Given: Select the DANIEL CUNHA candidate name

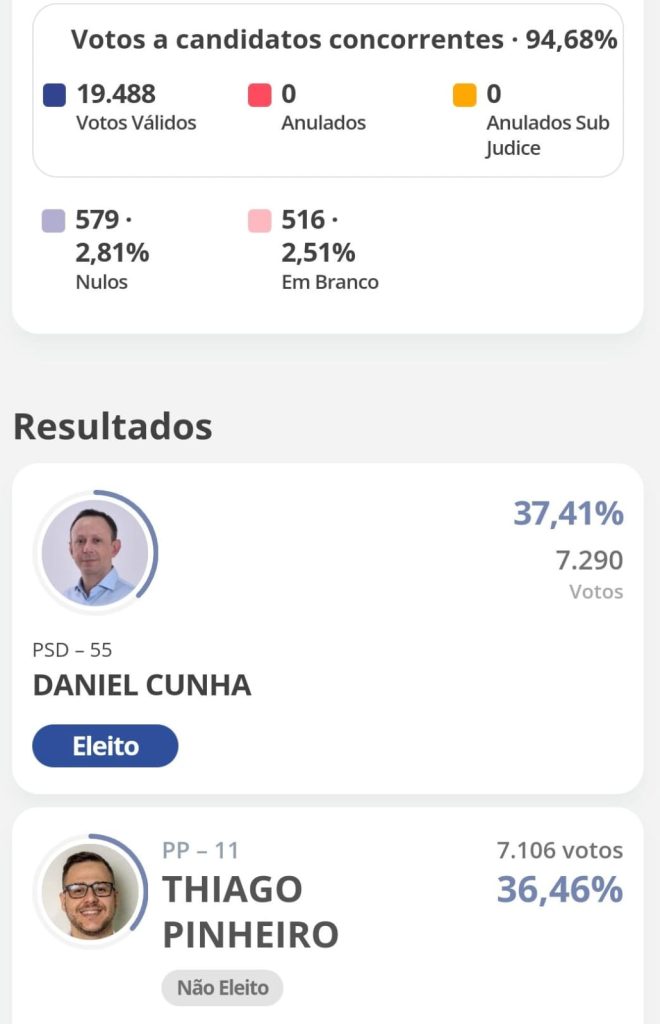Looking at the screenshot, I should coord(142,685).
